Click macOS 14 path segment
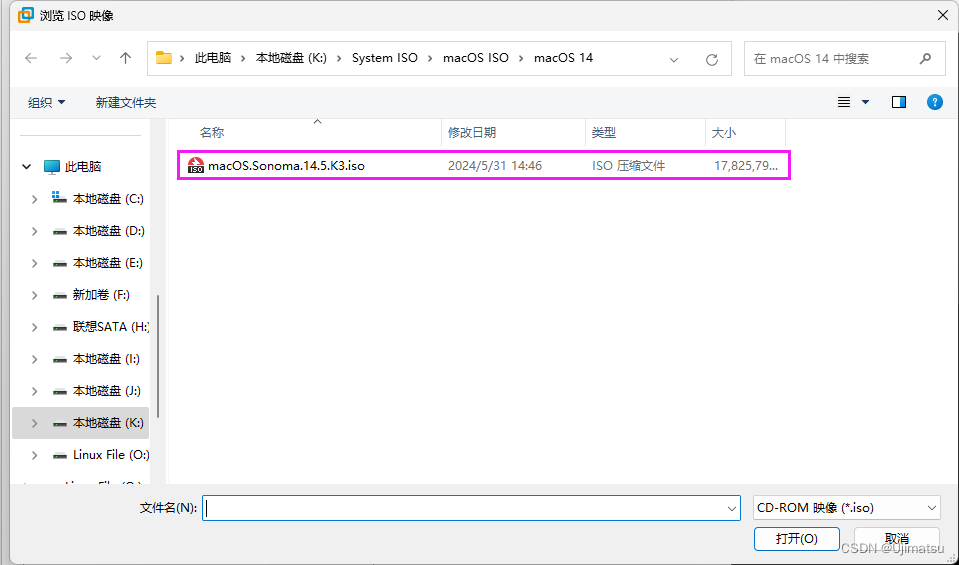 click(x=563, y=58)
